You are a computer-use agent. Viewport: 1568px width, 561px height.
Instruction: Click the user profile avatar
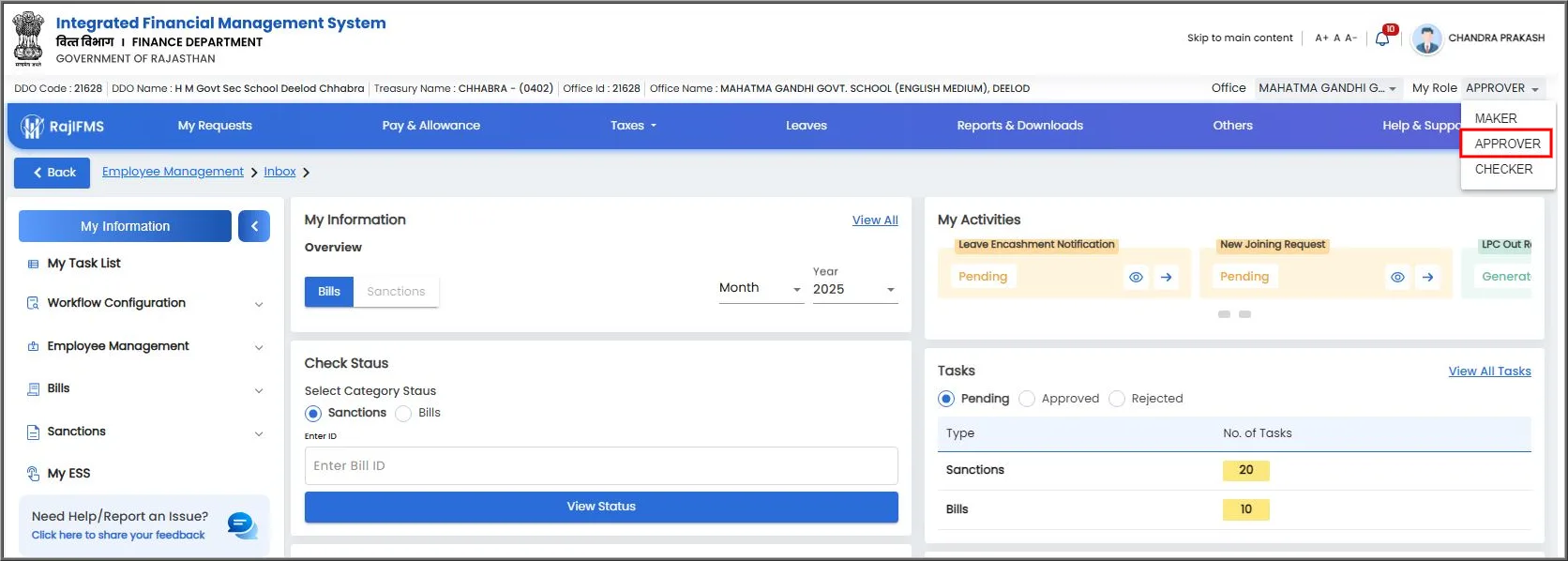point(1426,38)
